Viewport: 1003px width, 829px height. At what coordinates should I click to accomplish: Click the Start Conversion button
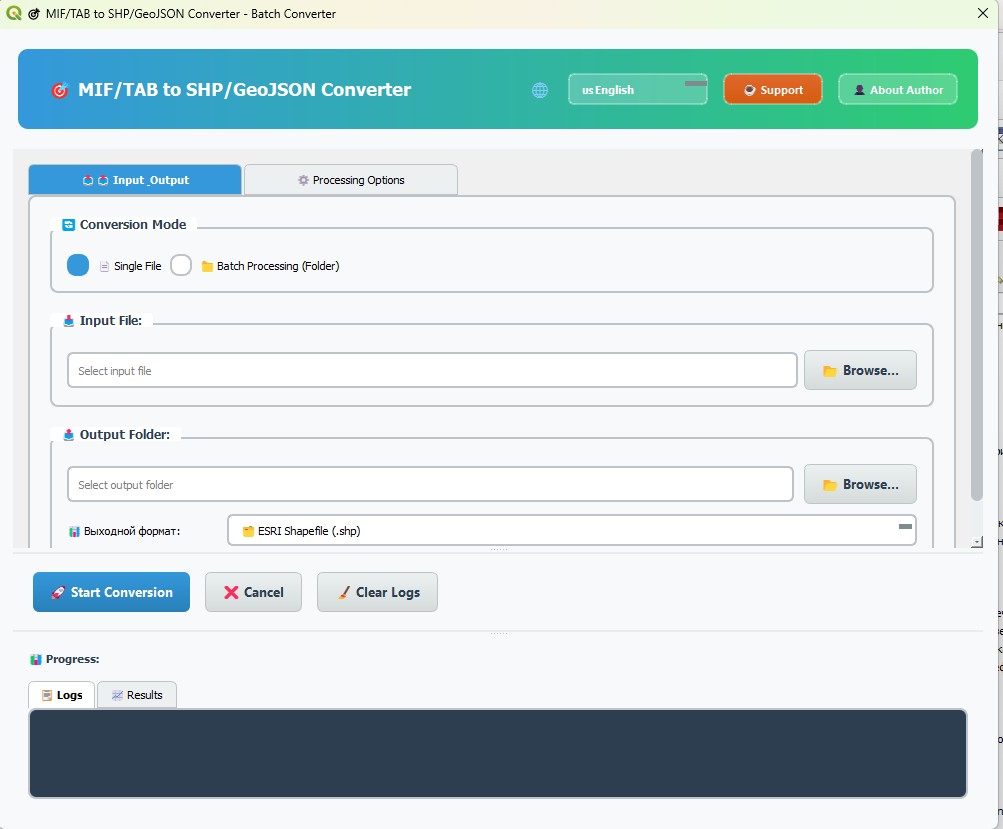(x=111, y=592)
